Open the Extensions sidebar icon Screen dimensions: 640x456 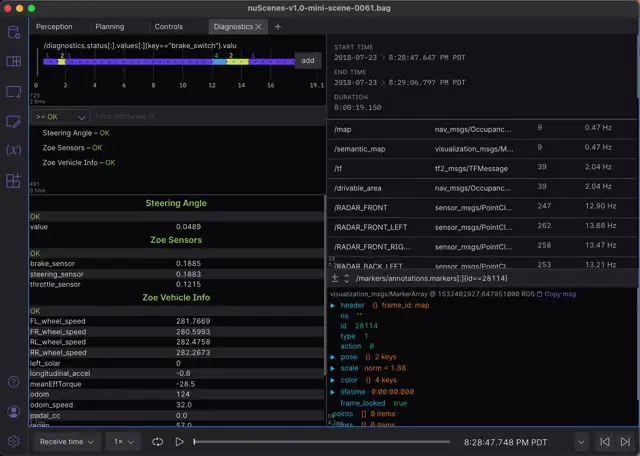tap(13, 181)
